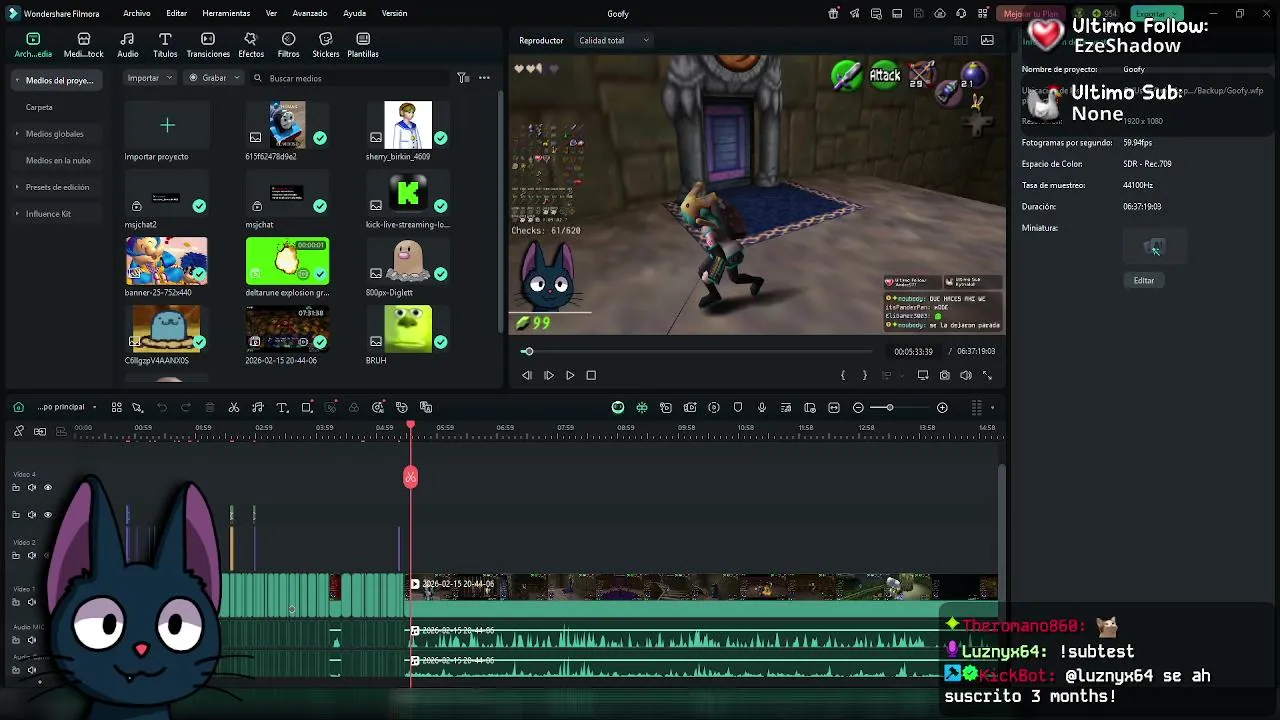Lock the Video 4 track
This screenshot has width=1280, height=720.
(x=15, y=488)
